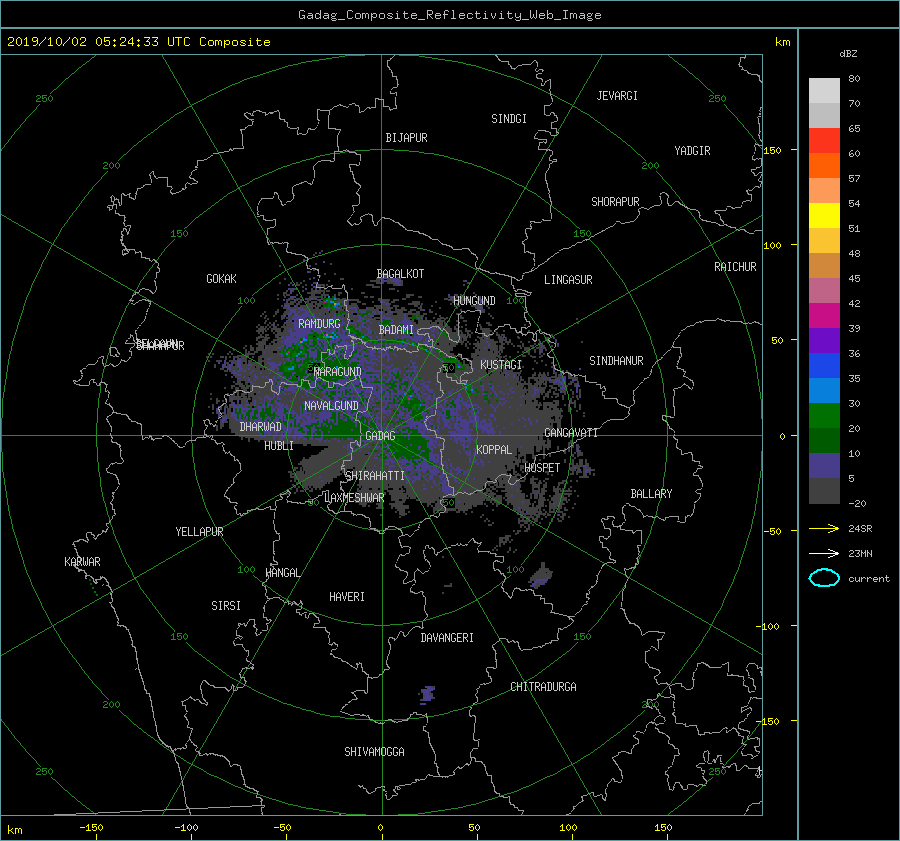Click the BAGALKOT city label

coord(400,274)
